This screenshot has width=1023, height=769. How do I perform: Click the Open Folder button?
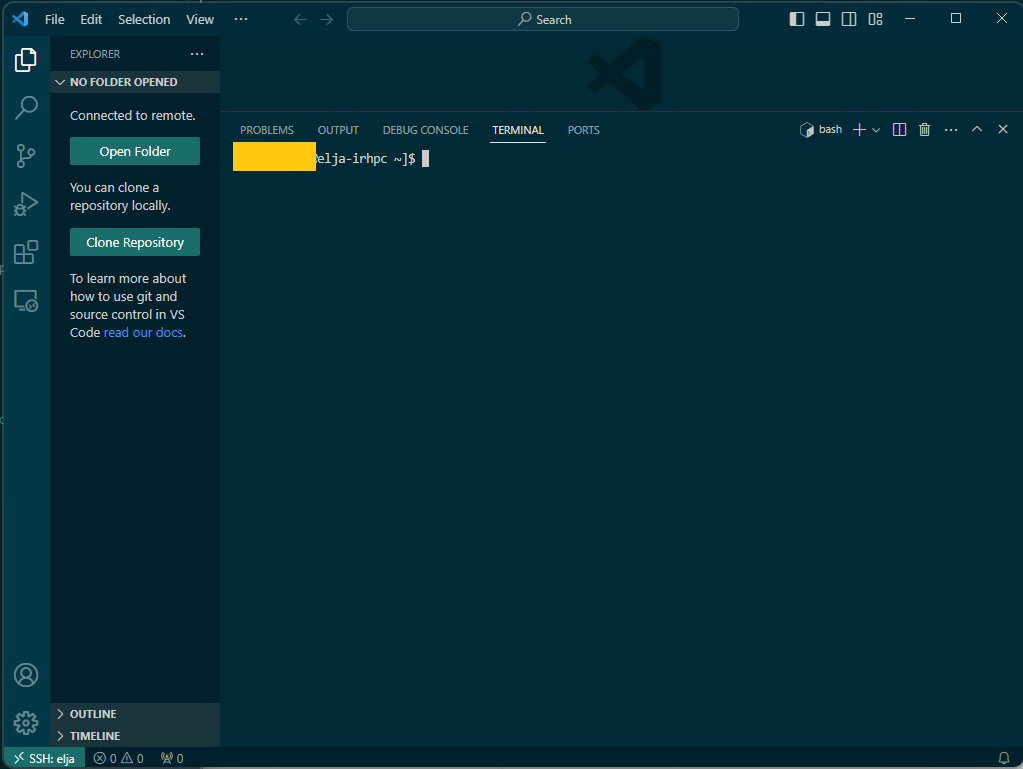[x=134, y=151]
